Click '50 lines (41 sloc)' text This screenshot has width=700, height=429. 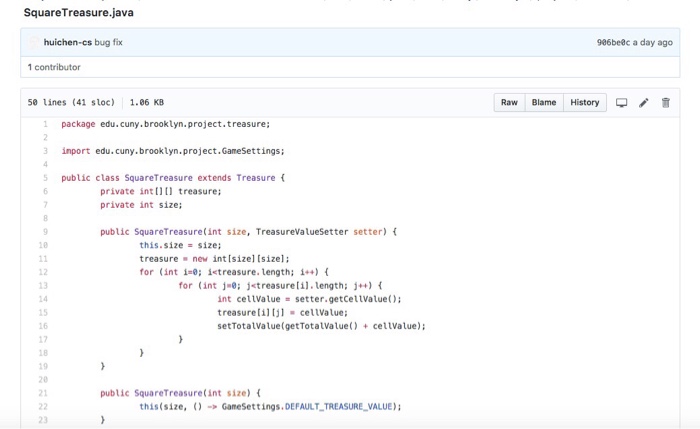(71, 102)
